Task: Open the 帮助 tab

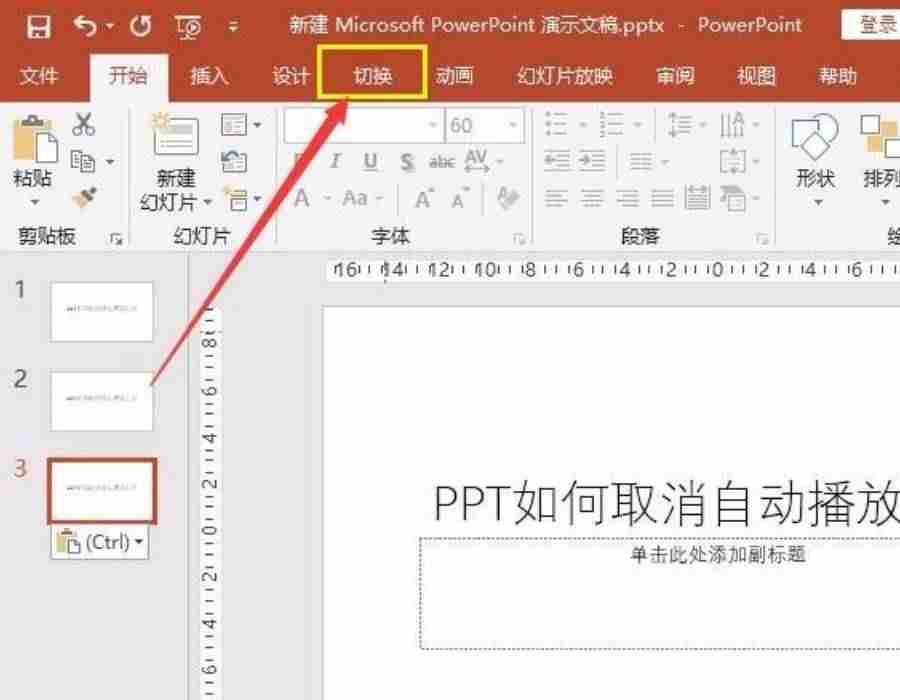Action: pos(837,76)
